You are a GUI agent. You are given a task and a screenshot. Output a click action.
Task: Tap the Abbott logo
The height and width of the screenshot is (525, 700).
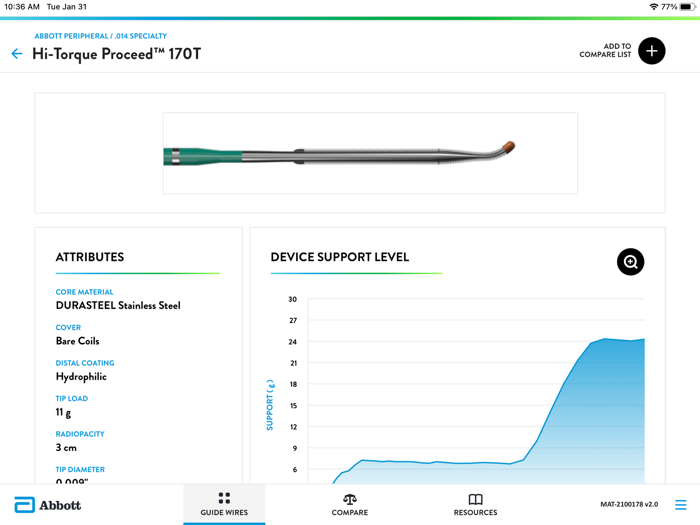[x=48, y=505]
